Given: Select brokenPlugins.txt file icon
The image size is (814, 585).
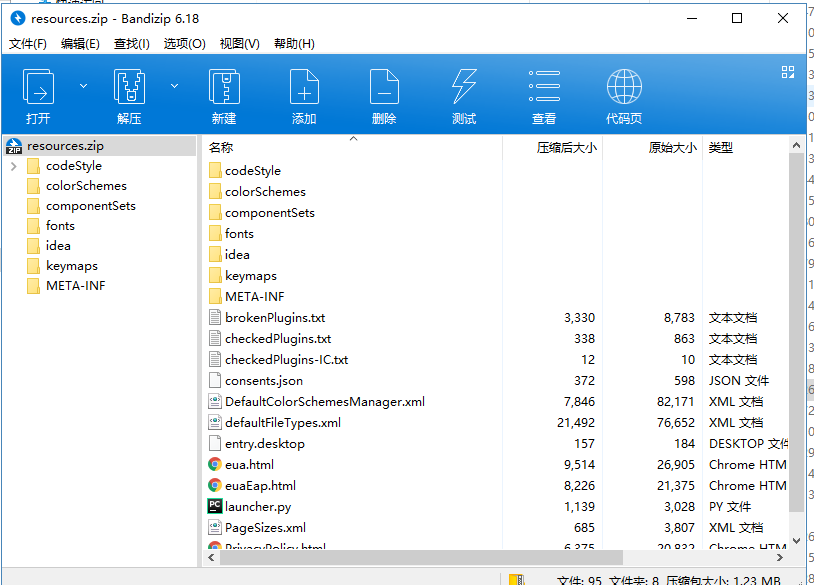Looking at the screenshot, I should [215, 318].
